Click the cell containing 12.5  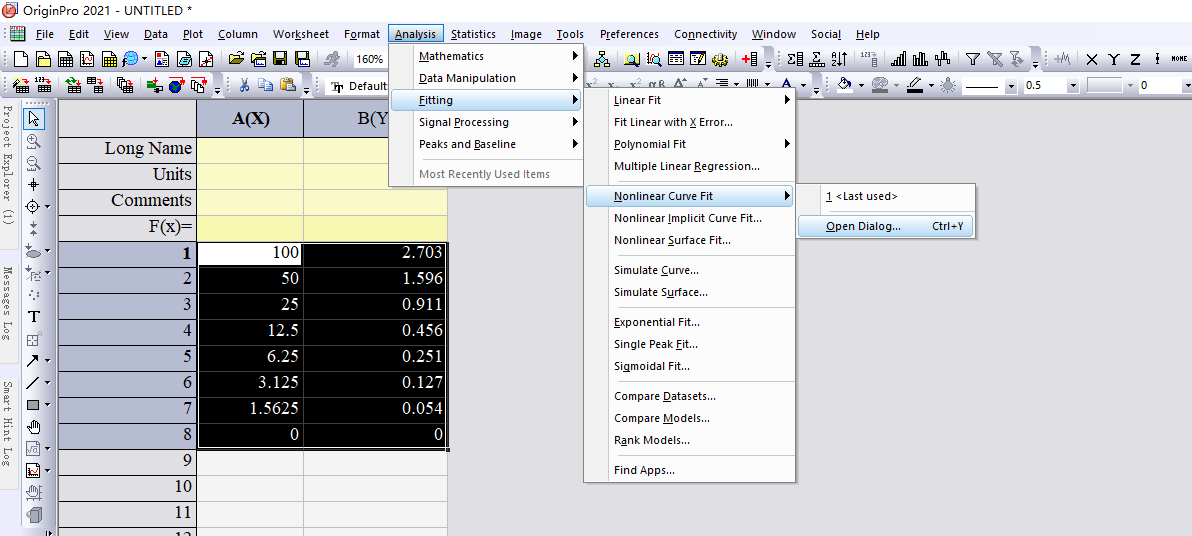(x=250, y=331)
